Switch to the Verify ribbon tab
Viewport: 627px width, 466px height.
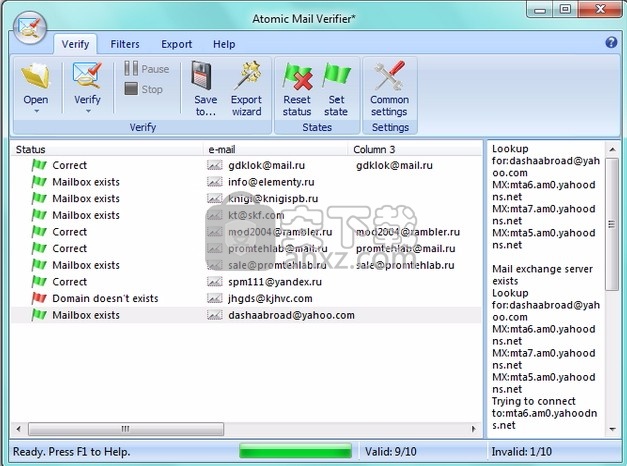(75, 44)
